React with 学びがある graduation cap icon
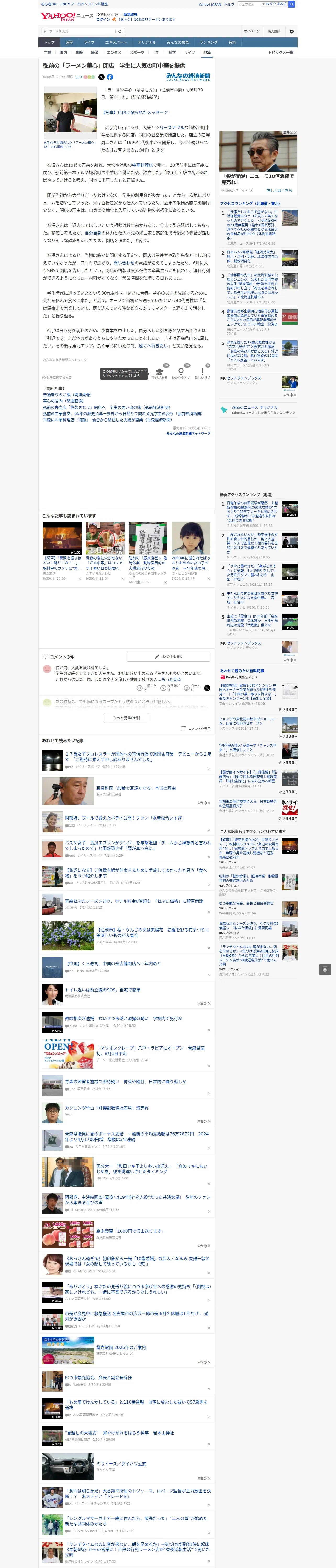The height and width of the screenshot is (1568, 336). pyautogui.click(x=160, y=371)
